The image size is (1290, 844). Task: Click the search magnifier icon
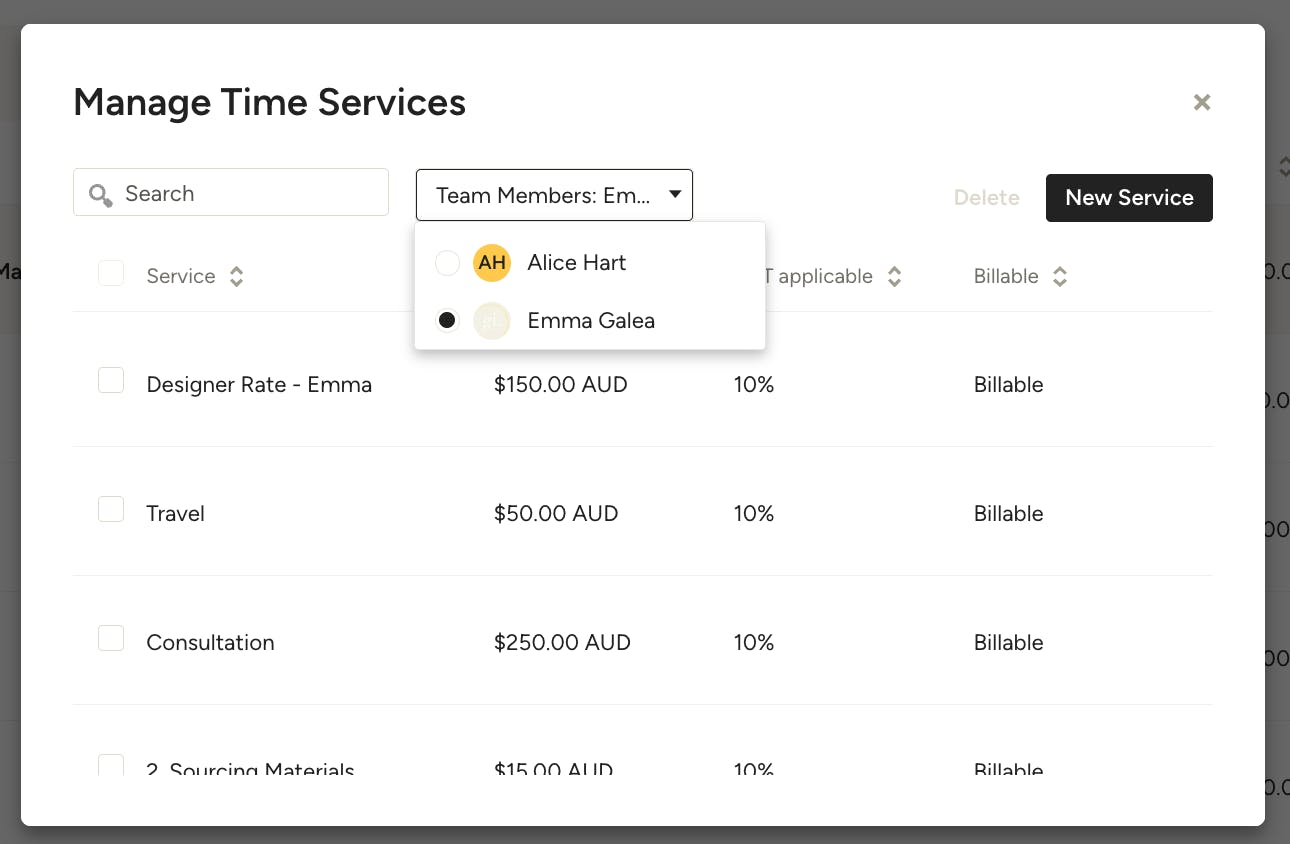100,194
